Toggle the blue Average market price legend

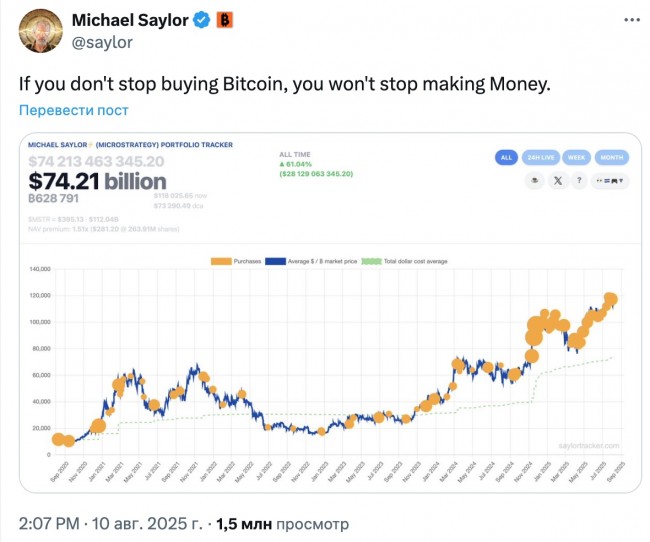276,261
